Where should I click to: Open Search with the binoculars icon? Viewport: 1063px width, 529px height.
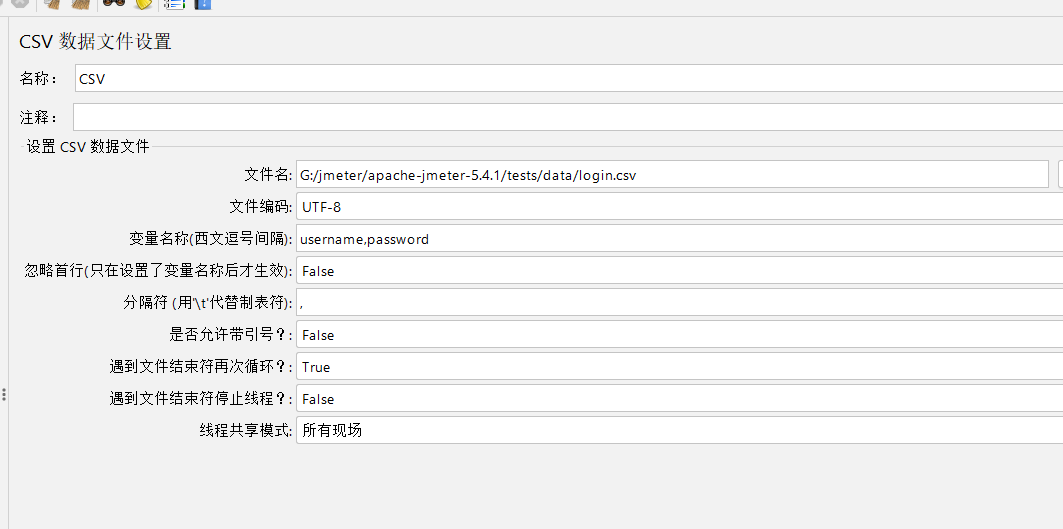pyautogui.click(x=114, y=3)
